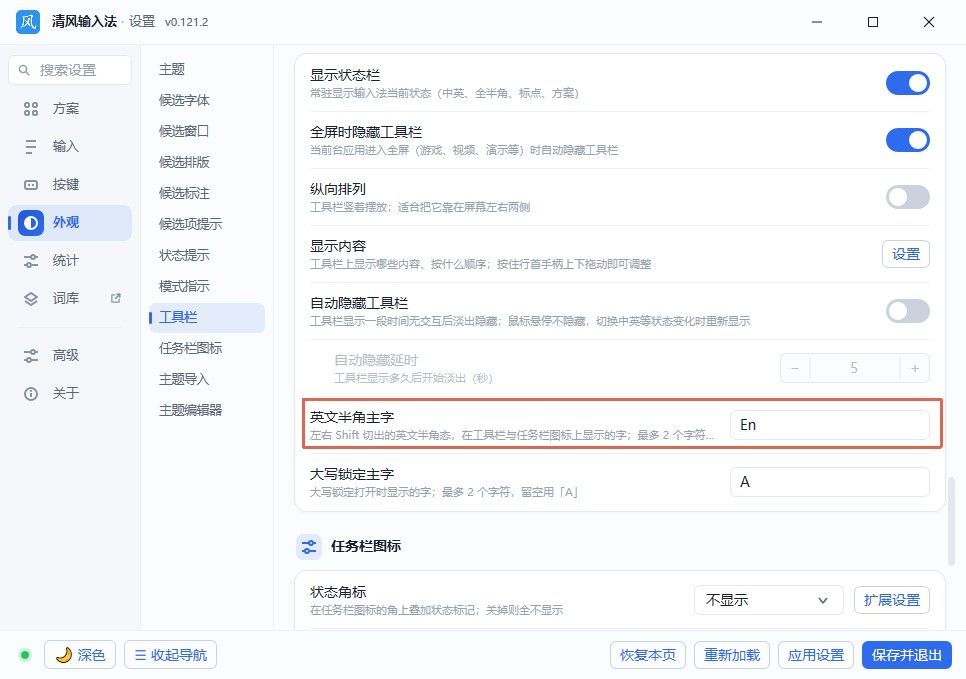Click the 词库 layers icon
Screen dimensions: 966x679
point(31,299)
